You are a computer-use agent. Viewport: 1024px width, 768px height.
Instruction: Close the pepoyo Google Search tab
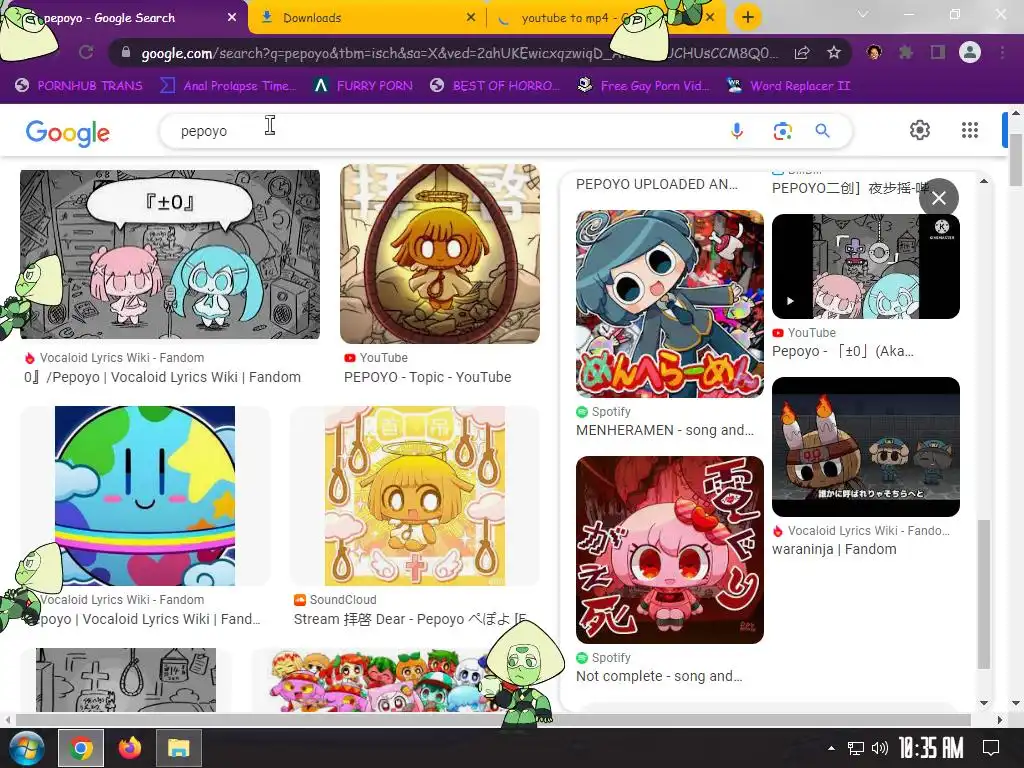pyautogui.click(x=231, y=18)
